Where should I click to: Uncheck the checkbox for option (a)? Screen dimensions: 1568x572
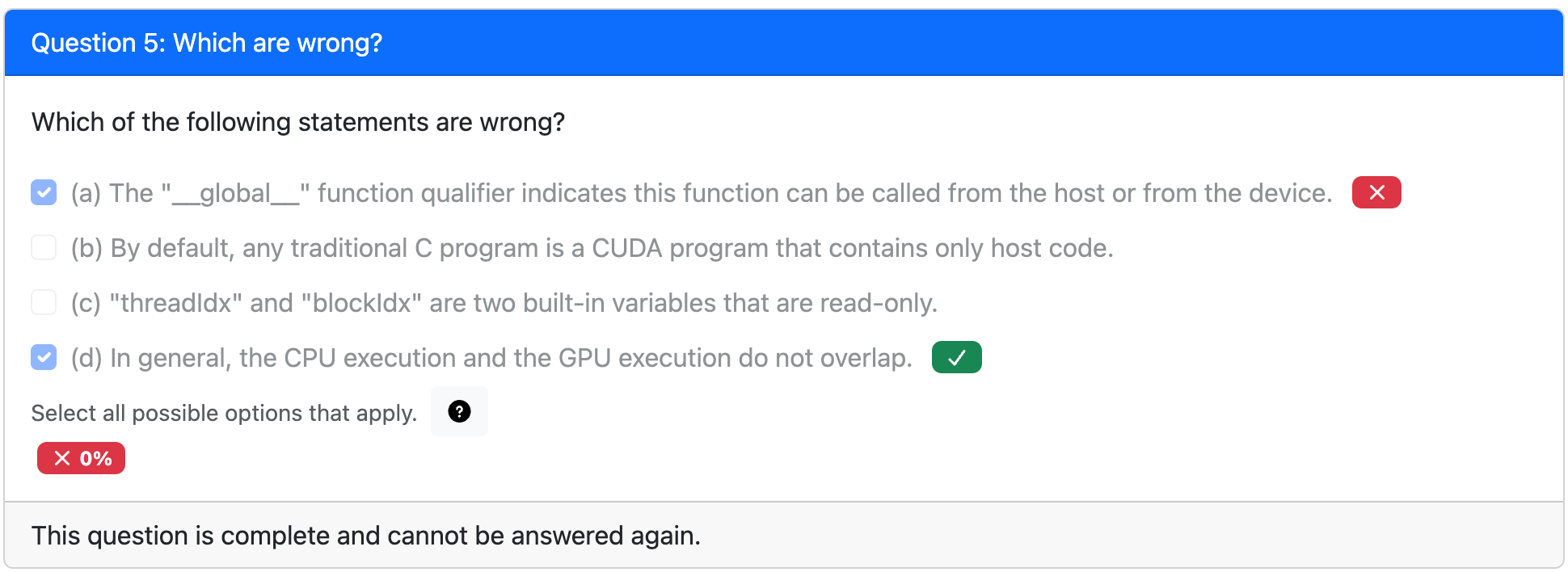(x=44, y=192)
